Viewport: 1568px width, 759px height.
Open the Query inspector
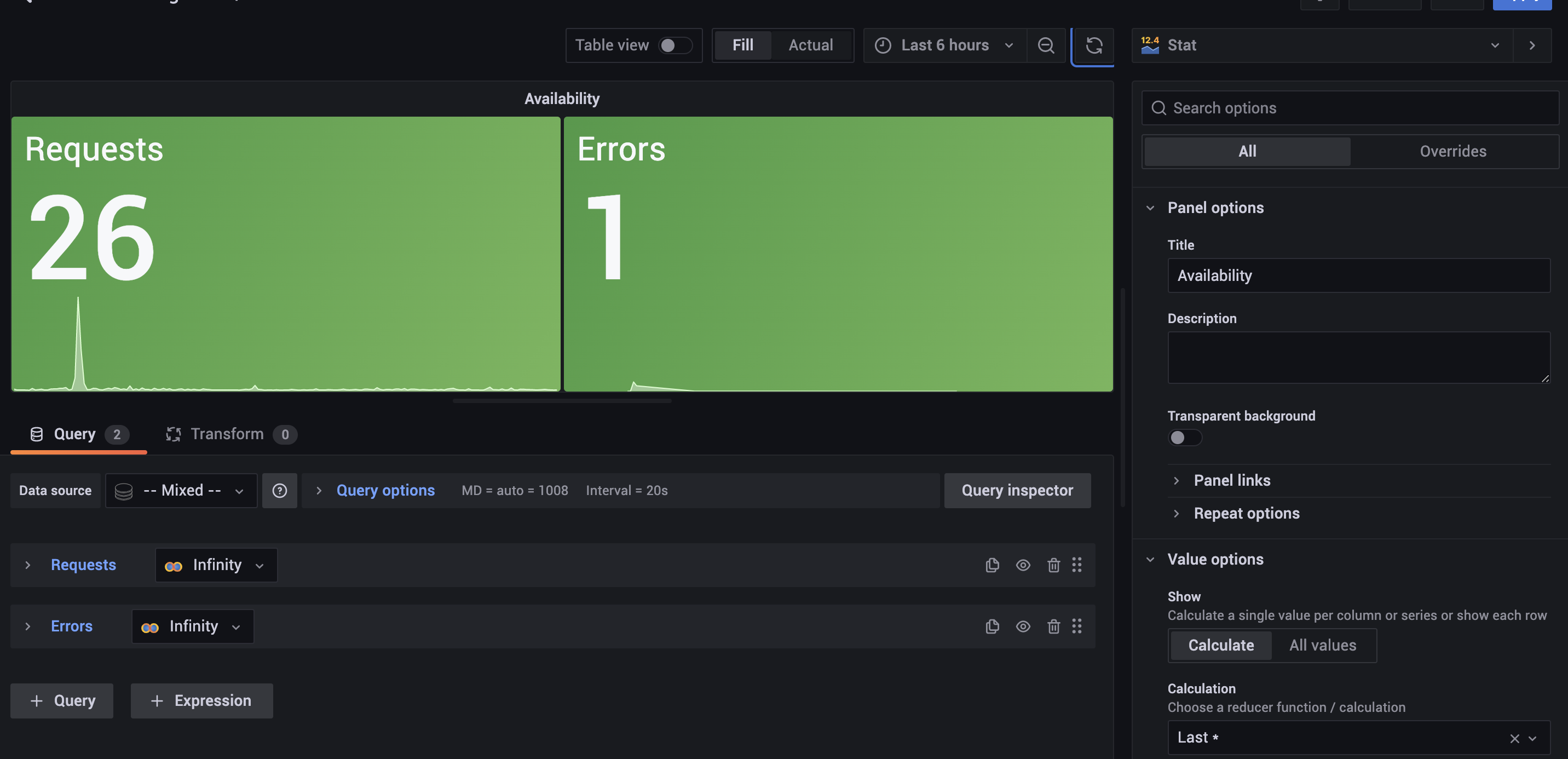[x=1017, y=490]
